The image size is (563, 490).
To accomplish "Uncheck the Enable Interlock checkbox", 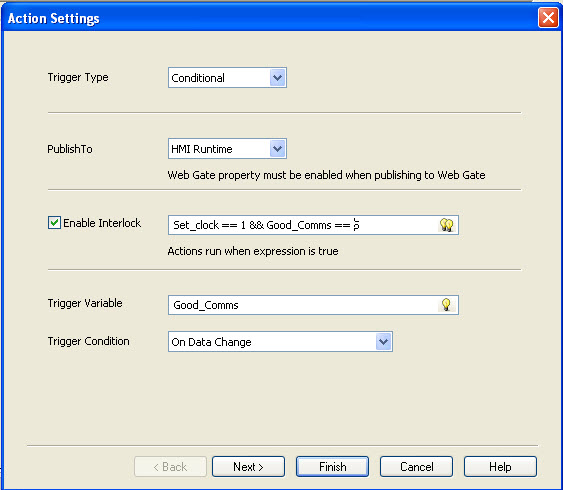I will (54, 223).
